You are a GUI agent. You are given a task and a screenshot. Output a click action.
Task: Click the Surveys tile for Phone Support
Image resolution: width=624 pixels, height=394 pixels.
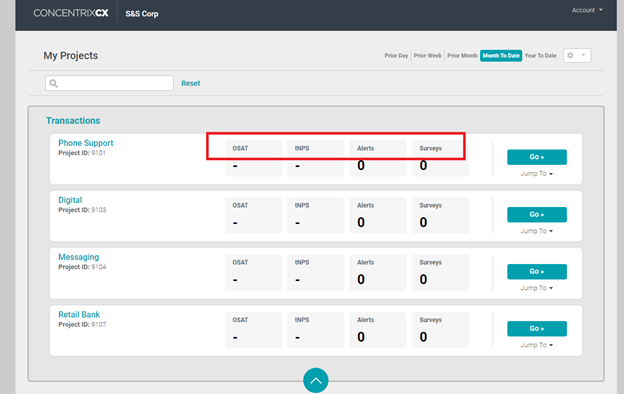point(440,158)
